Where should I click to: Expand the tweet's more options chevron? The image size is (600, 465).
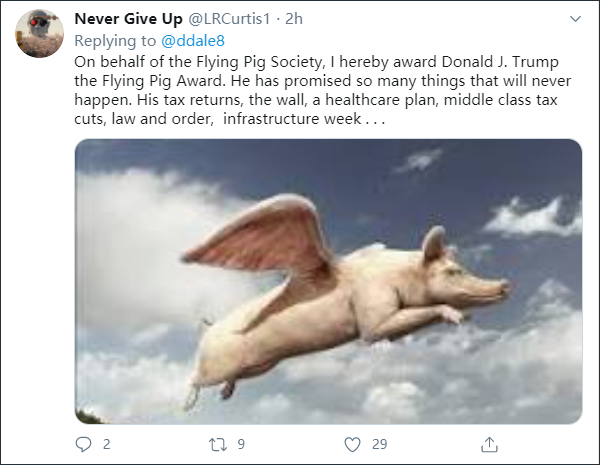(575, 19)
